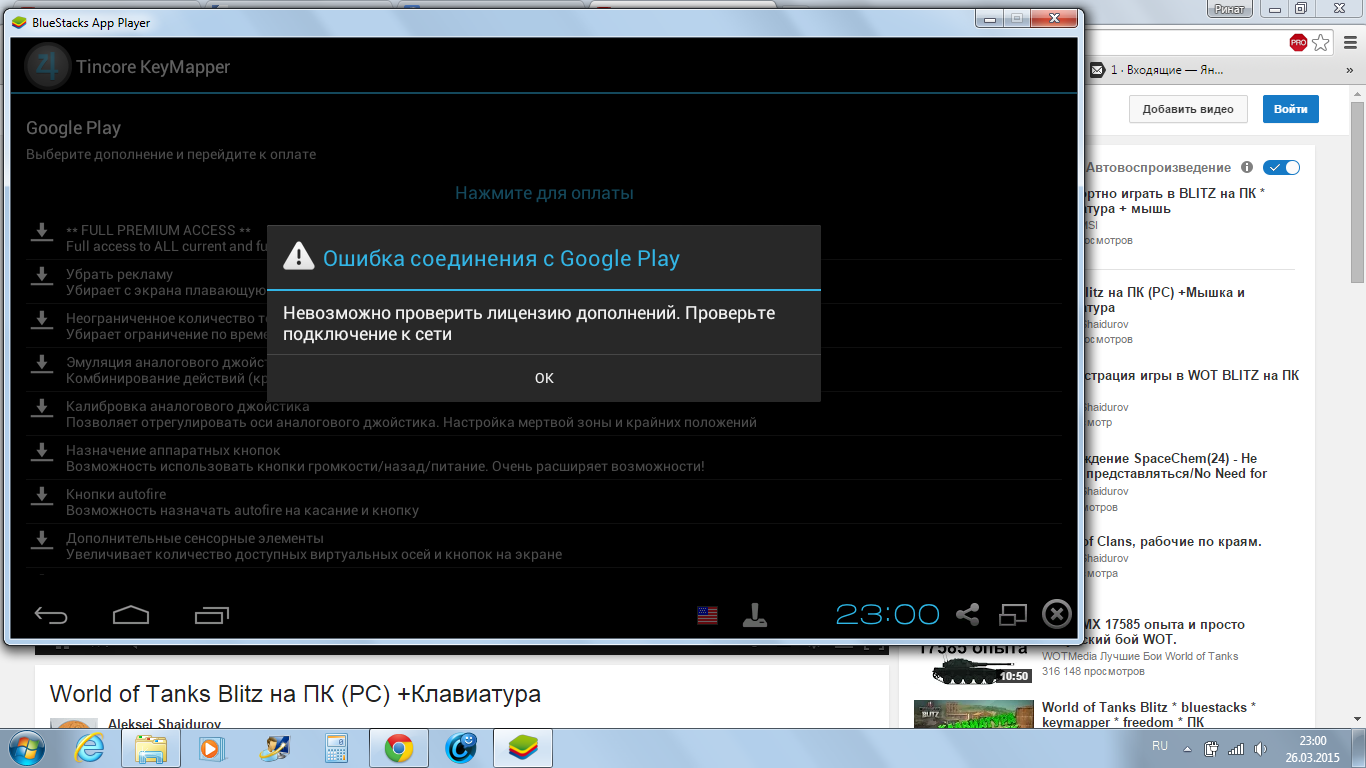Show hidden tray icons arrow
The image size is (1366, 768).
(x=1188, y=748)
